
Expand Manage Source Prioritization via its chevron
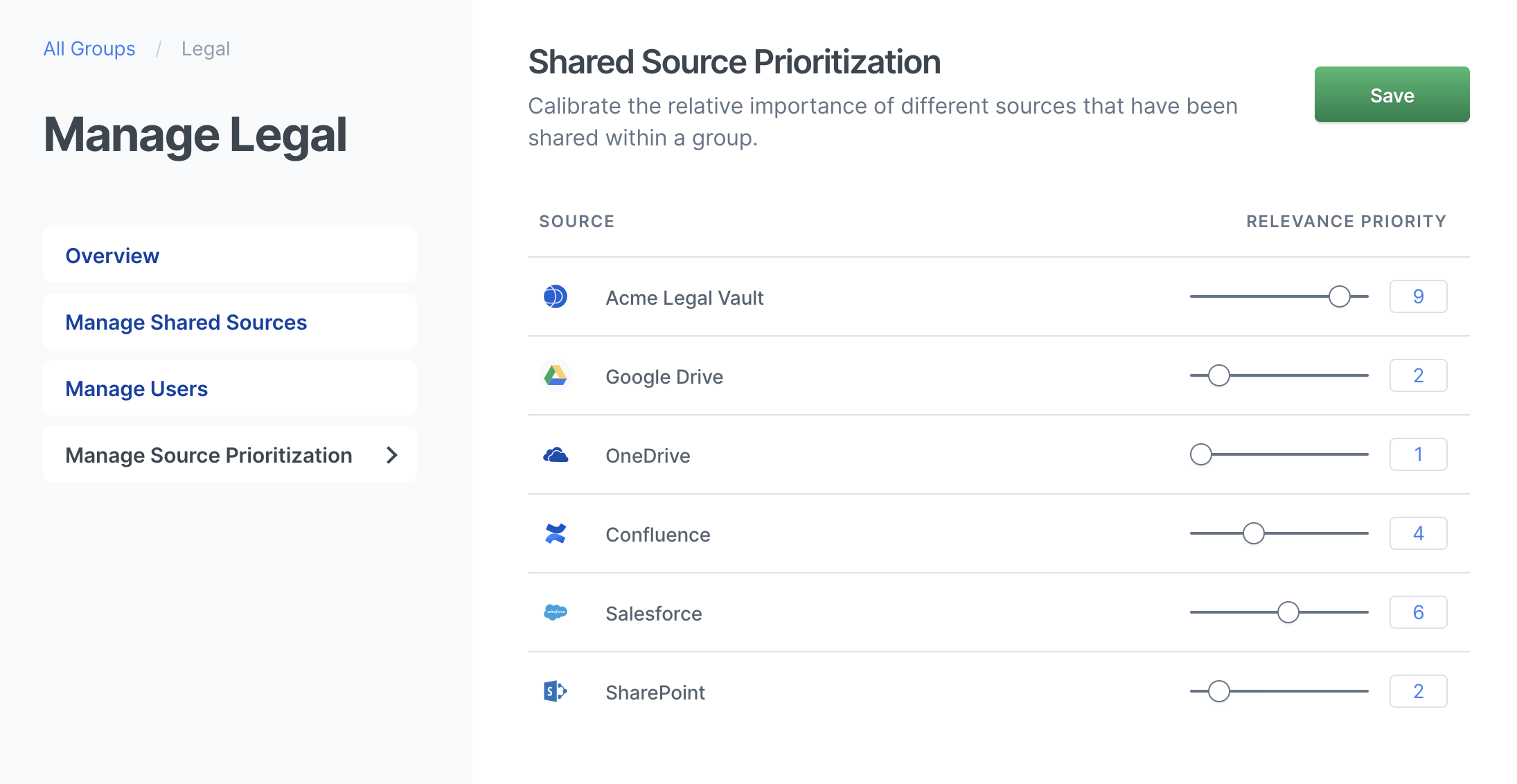click(x=393, y=455)
